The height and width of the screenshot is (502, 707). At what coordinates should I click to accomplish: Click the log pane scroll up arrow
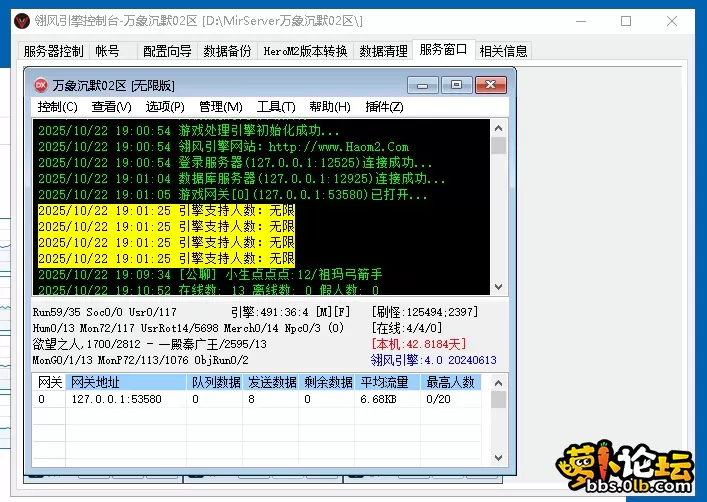coord(498,128)
